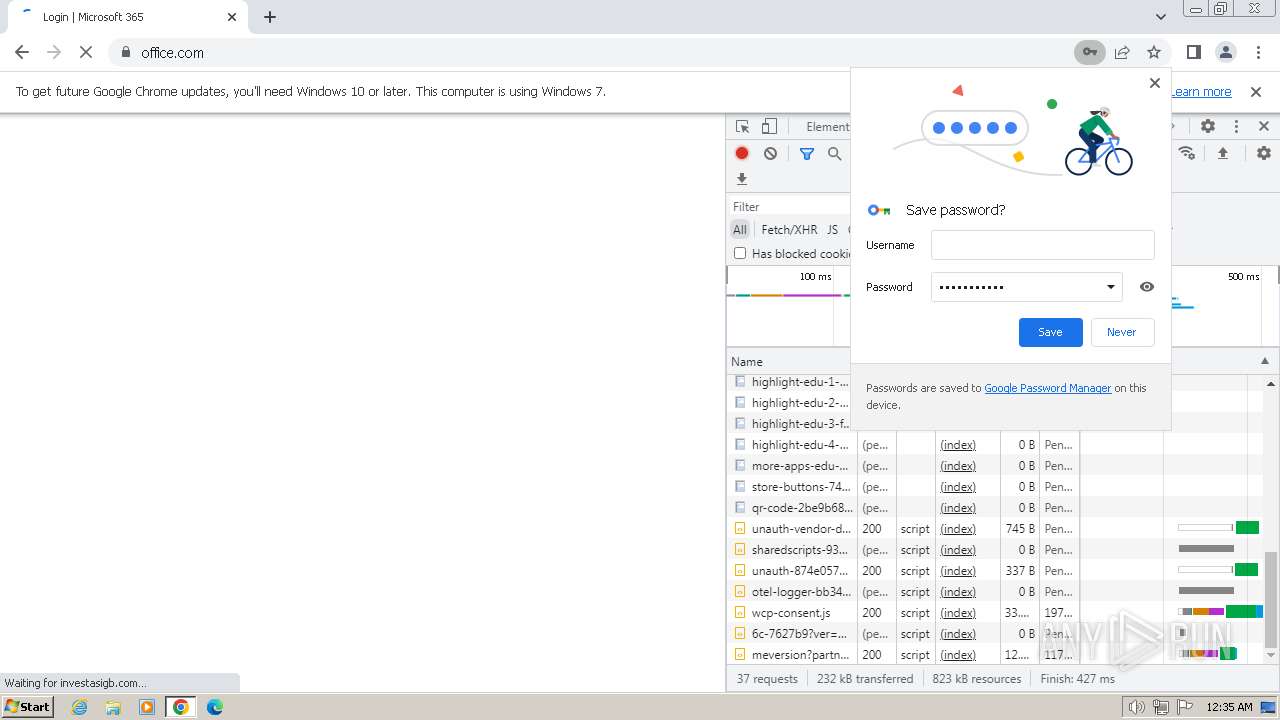Image resolution: width=1280 pixels, height=720 pixels.
Task: Click import HAR upload arrow icon
Action: (1223, 153)
